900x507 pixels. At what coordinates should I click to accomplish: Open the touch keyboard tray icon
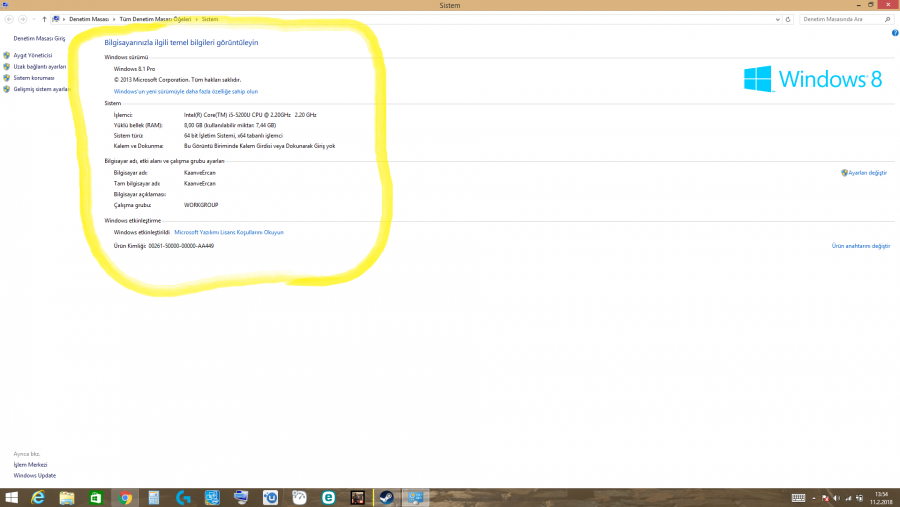pos(798,498)
